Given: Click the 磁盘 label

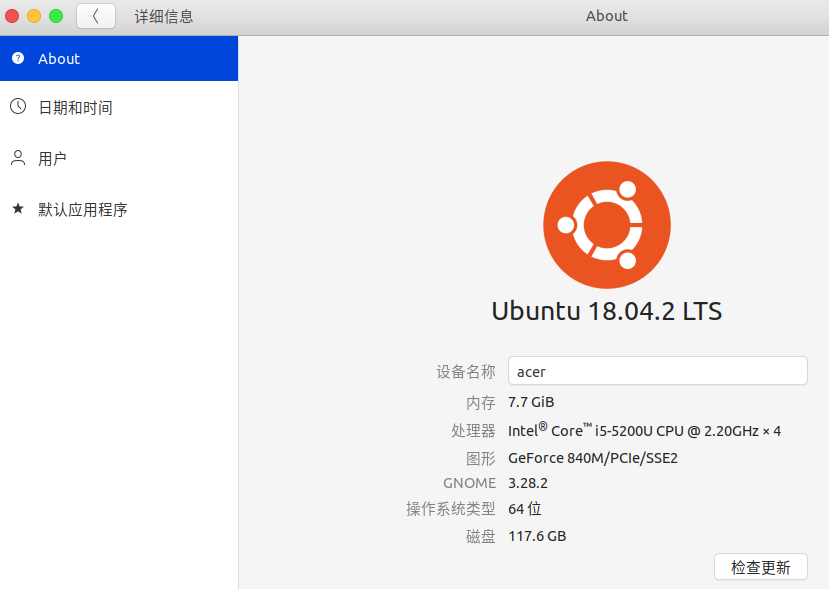Looking at the screenshot, I should click(481, 537).
